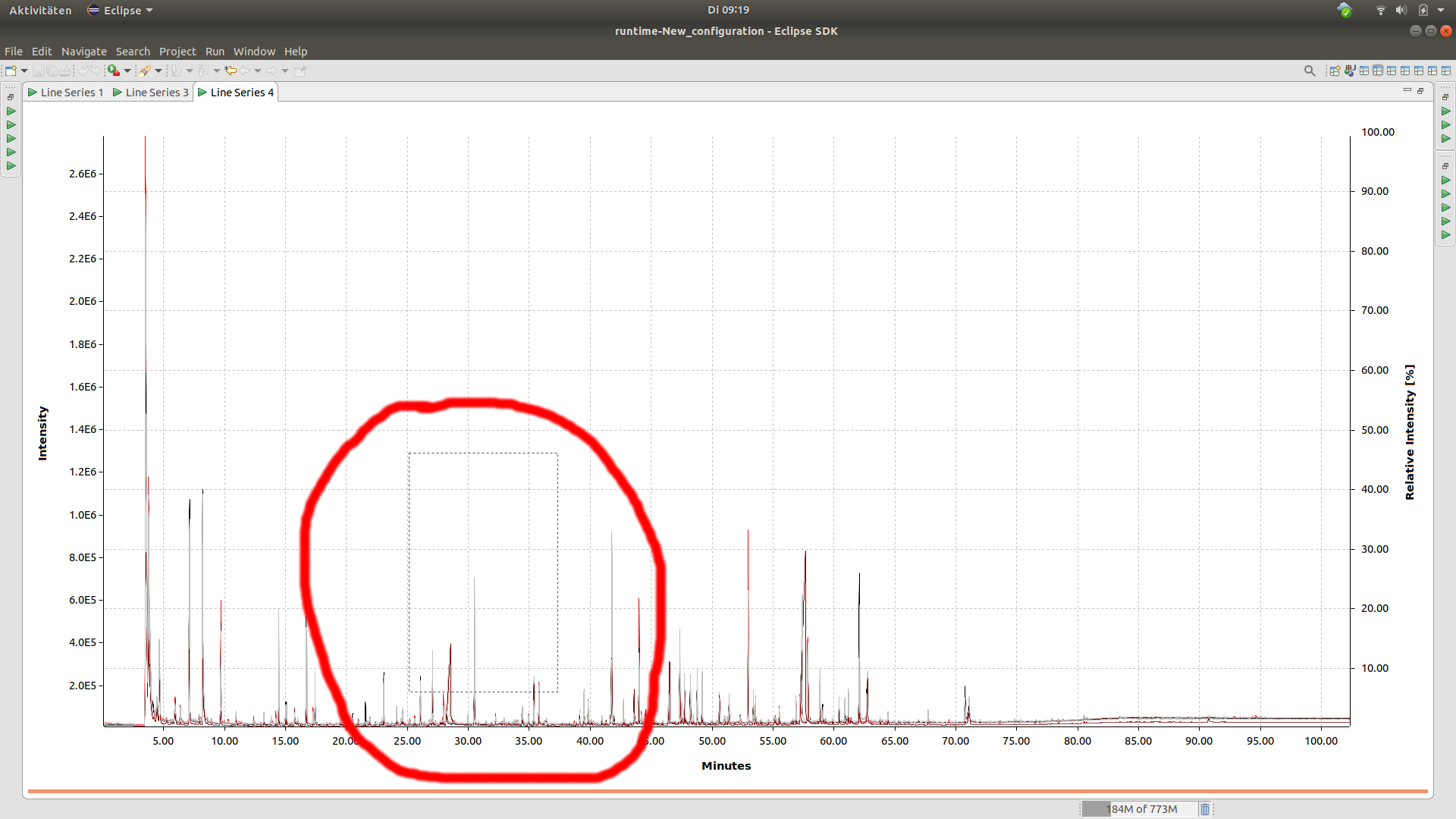The width and height of the screenshot is (1456, 819).
Task: Open the Run configurations dropdown arrow
Action: (x=127, y=71)
